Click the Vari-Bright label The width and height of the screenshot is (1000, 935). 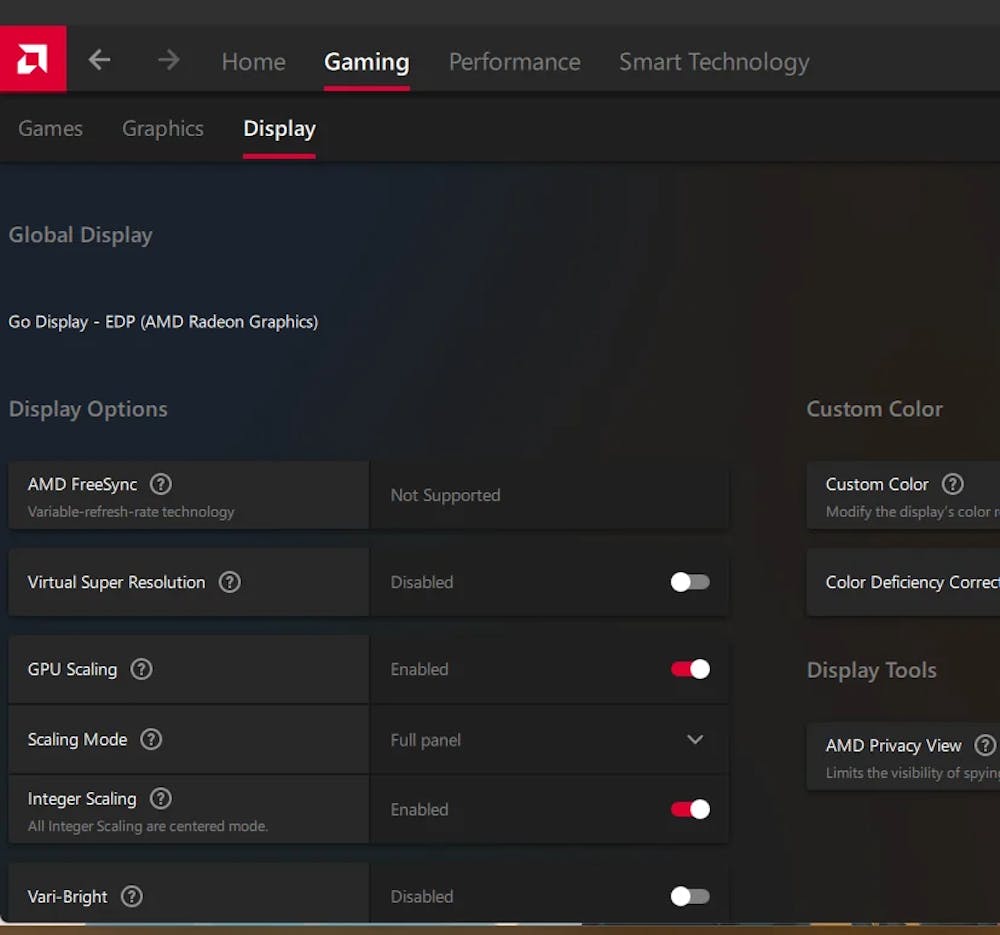pos(68,896)
